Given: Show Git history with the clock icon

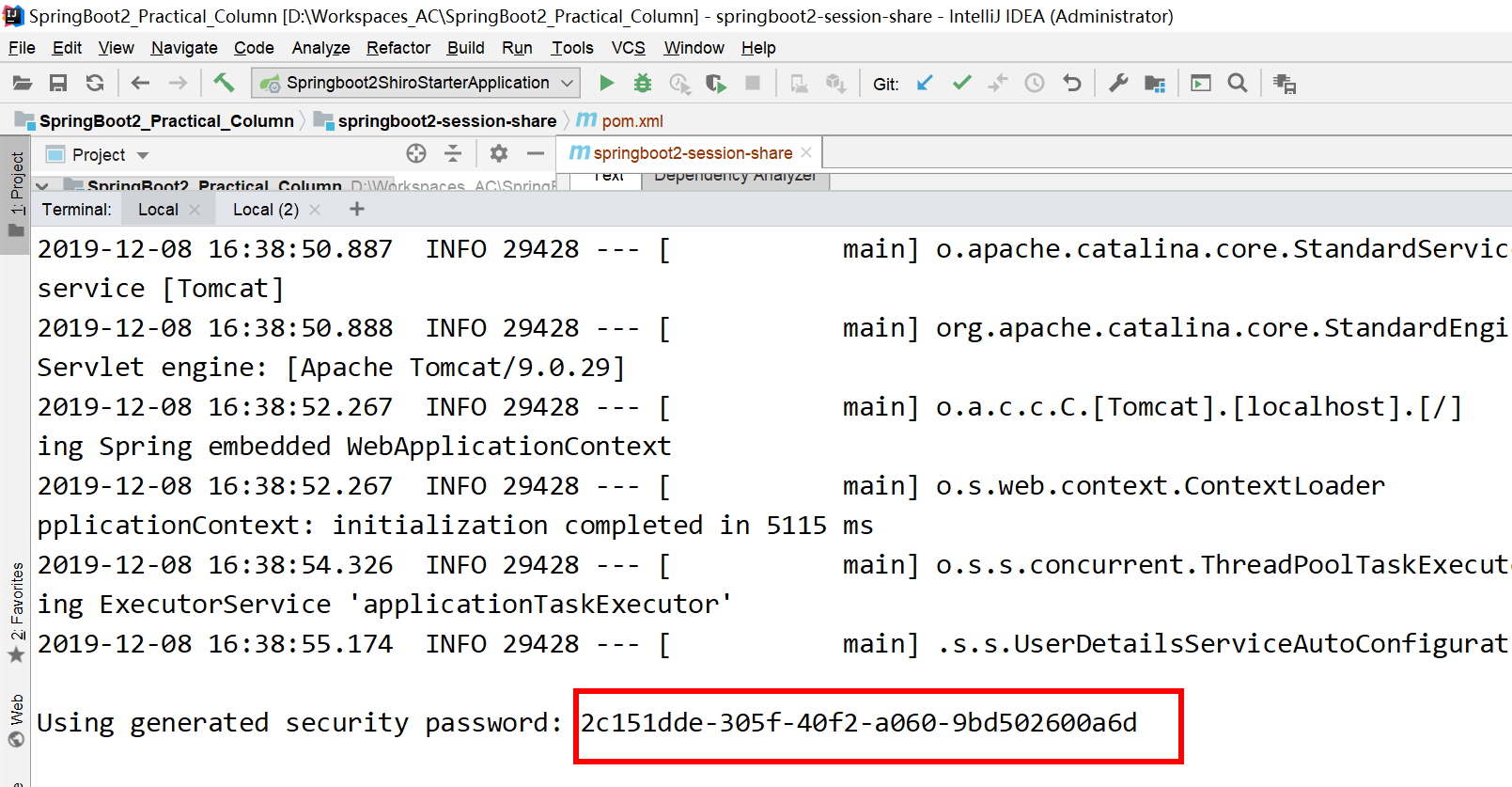Looking at the screenshot, I should pyautogui.click(x=1035, y=84).
